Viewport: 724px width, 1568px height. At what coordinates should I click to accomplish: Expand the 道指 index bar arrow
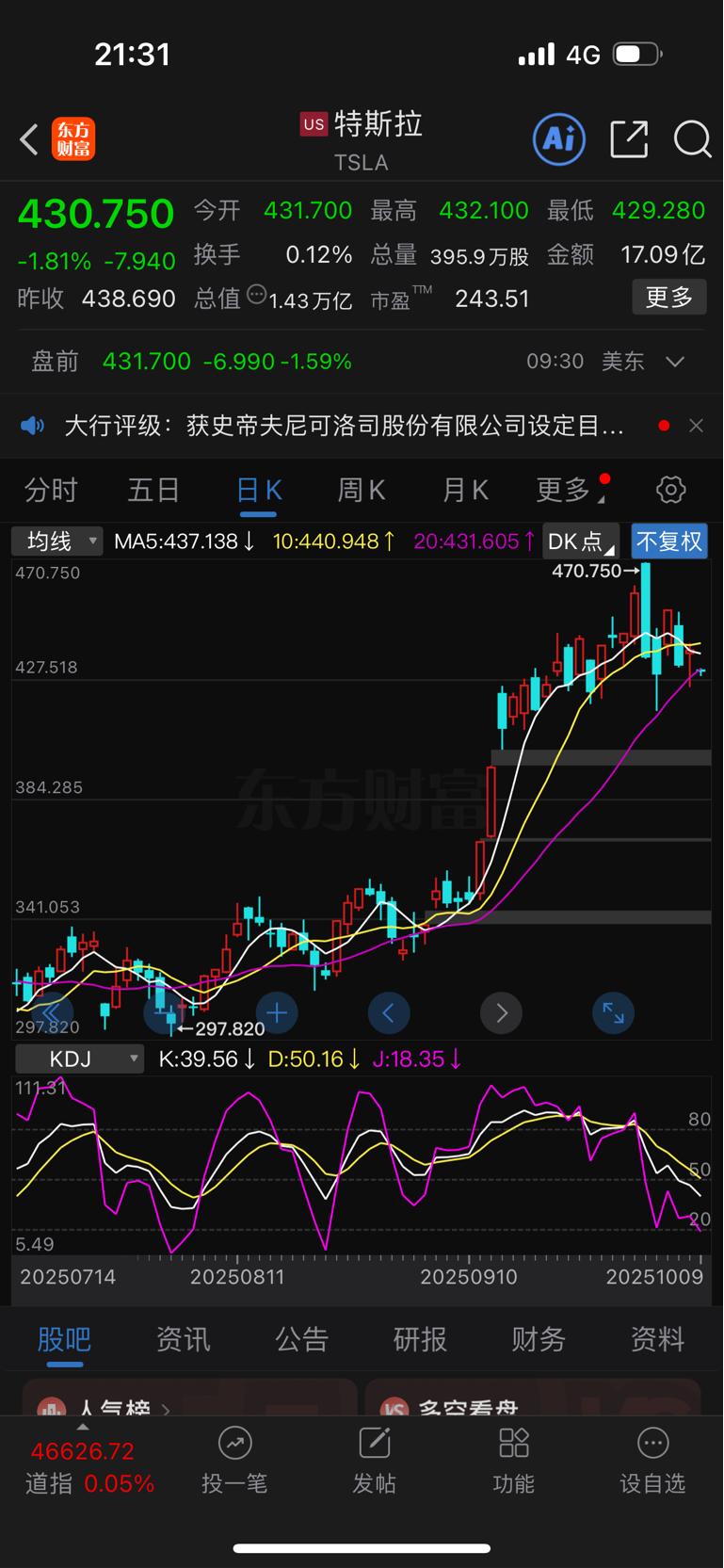[82, 1427]
